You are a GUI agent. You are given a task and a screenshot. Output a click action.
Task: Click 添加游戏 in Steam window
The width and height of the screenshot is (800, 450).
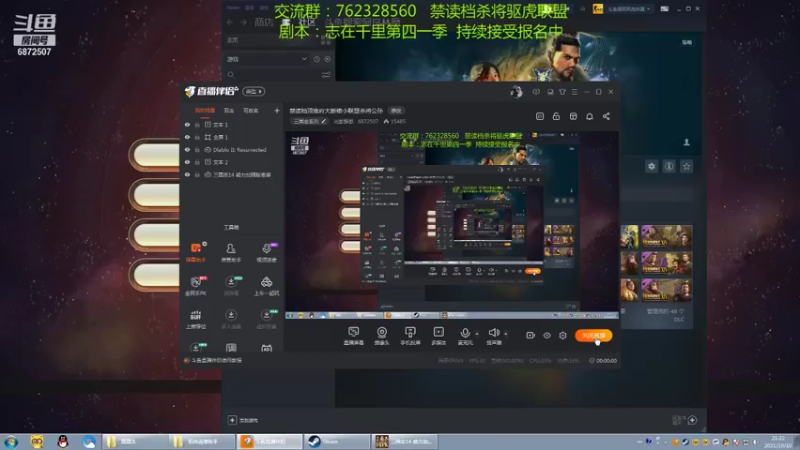tap(243, 420)
